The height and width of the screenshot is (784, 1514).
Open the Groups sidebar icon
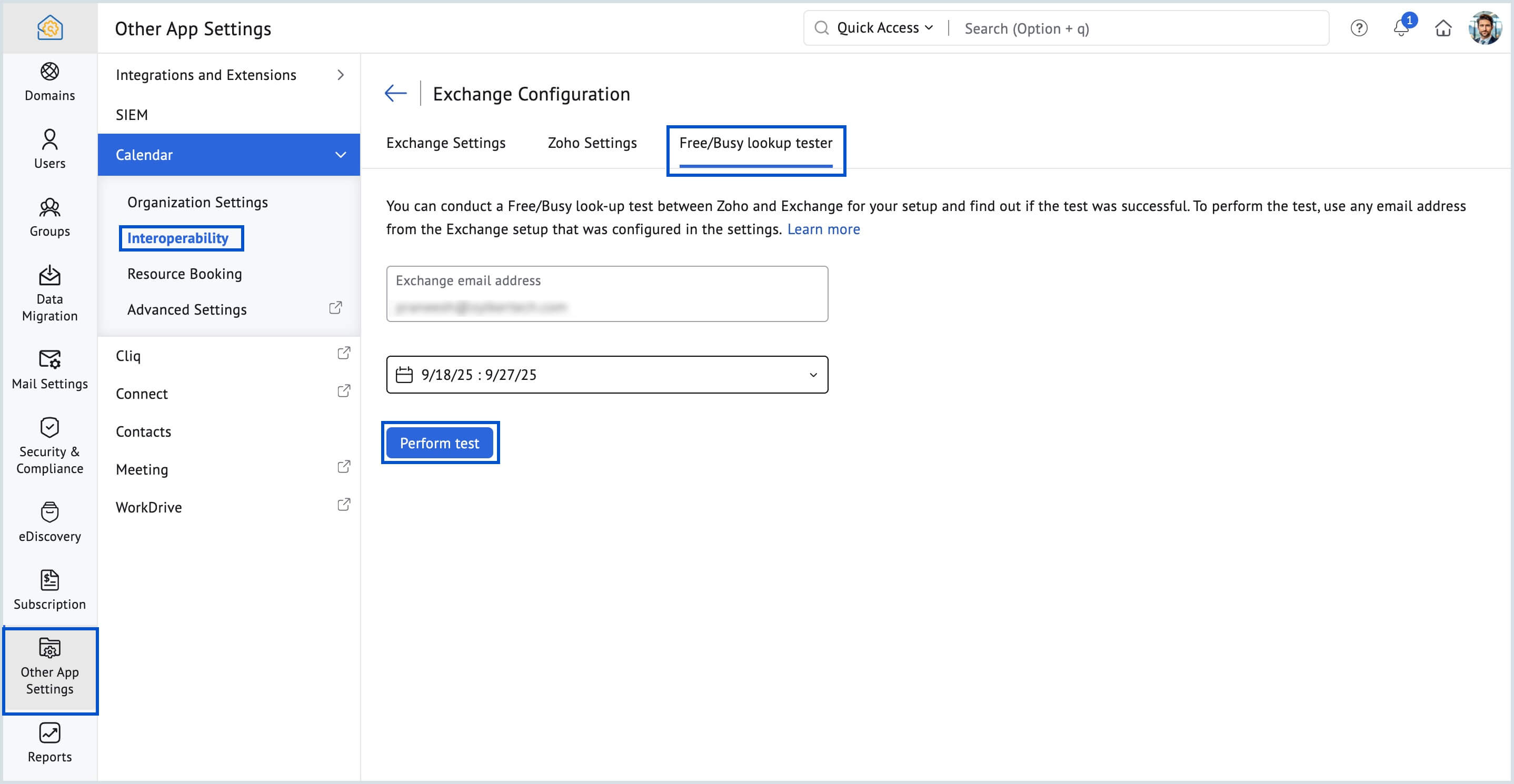[x=49, y=217]
